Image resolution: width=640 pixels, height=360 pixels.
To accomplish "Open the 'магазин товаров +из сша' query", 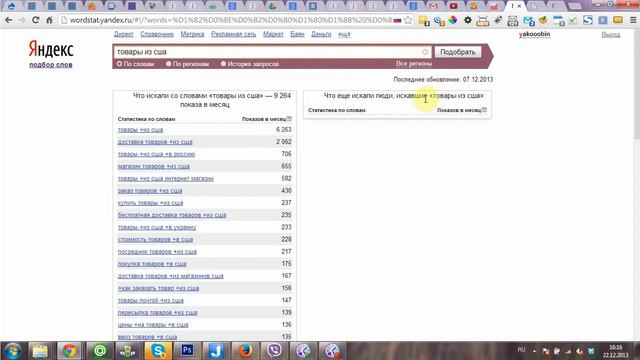I will click(x=154, y=167).
